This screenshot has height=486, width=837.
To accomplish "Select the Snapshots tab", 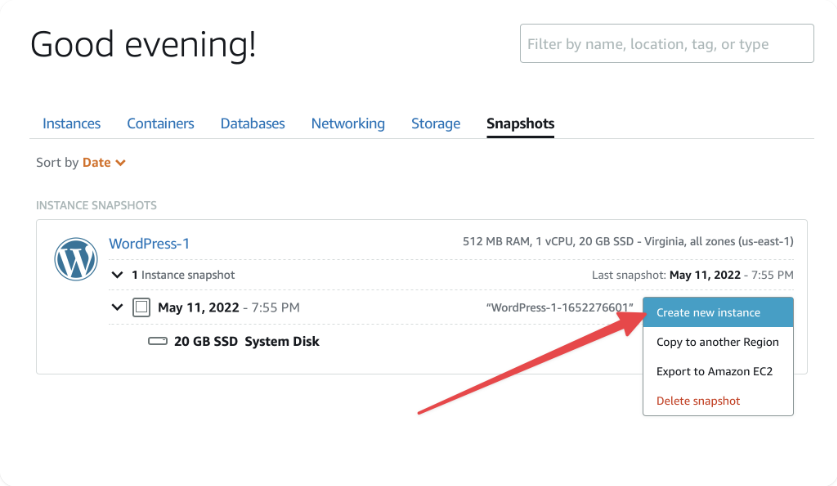I will tap(520, 123).
